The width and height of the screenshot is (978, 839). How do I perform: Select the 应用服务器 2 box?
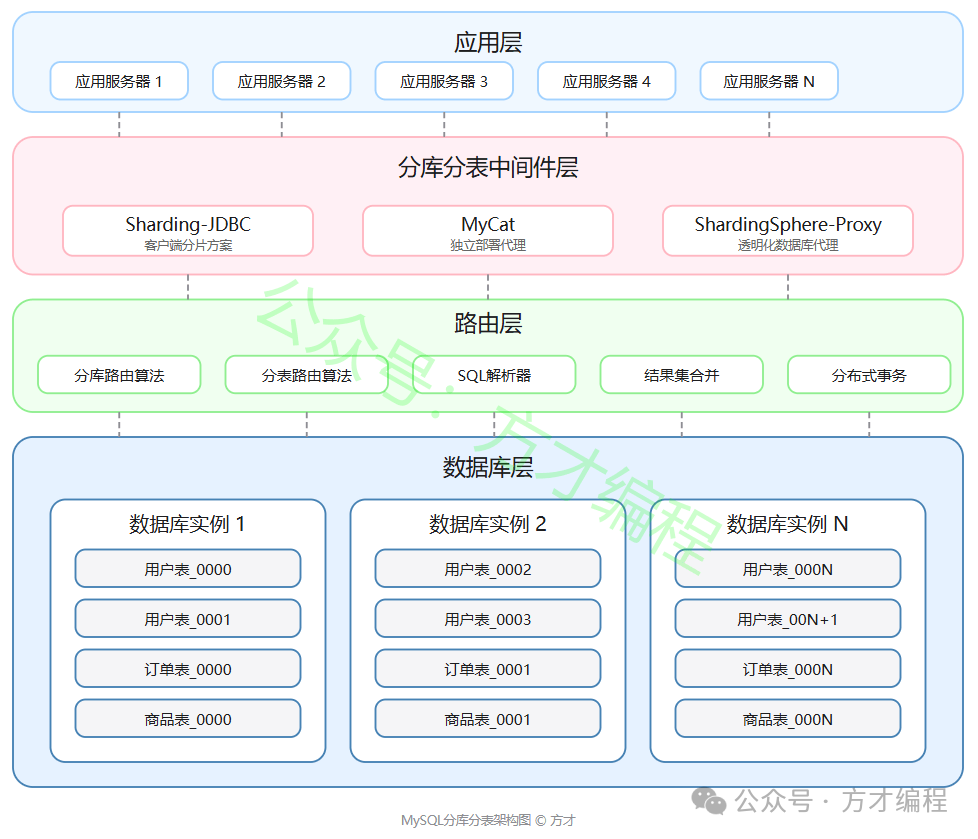coord(282,81)
